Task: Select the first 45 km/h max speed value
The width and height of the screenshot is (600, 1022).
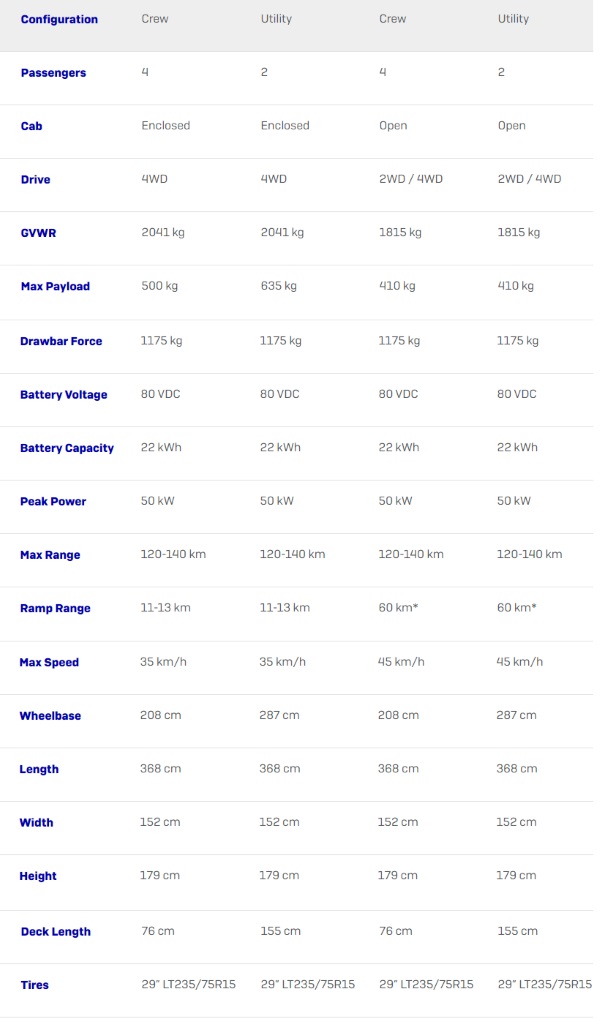Action: point(401,662)
